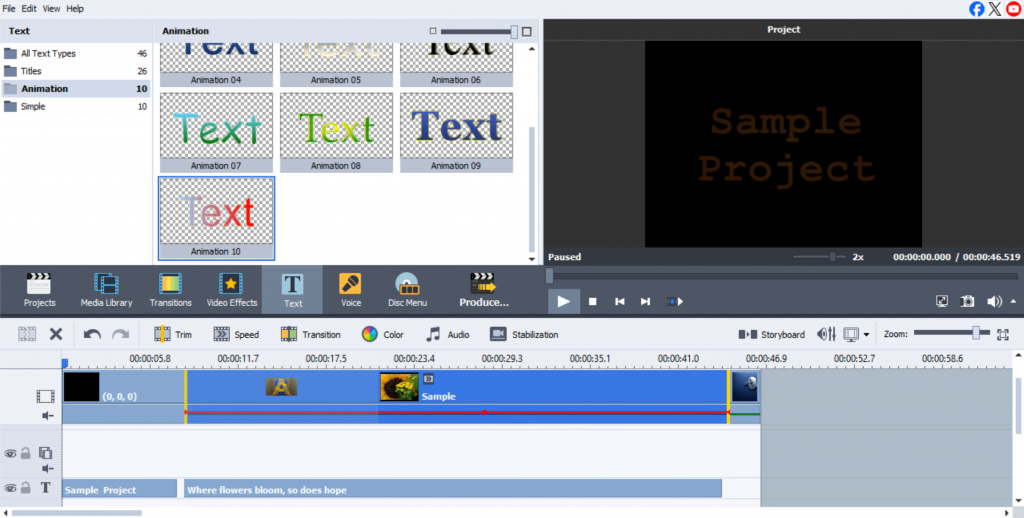The image size is (1024, 518).
Task: Open the Voice recording tool
Action: point(351,290)
